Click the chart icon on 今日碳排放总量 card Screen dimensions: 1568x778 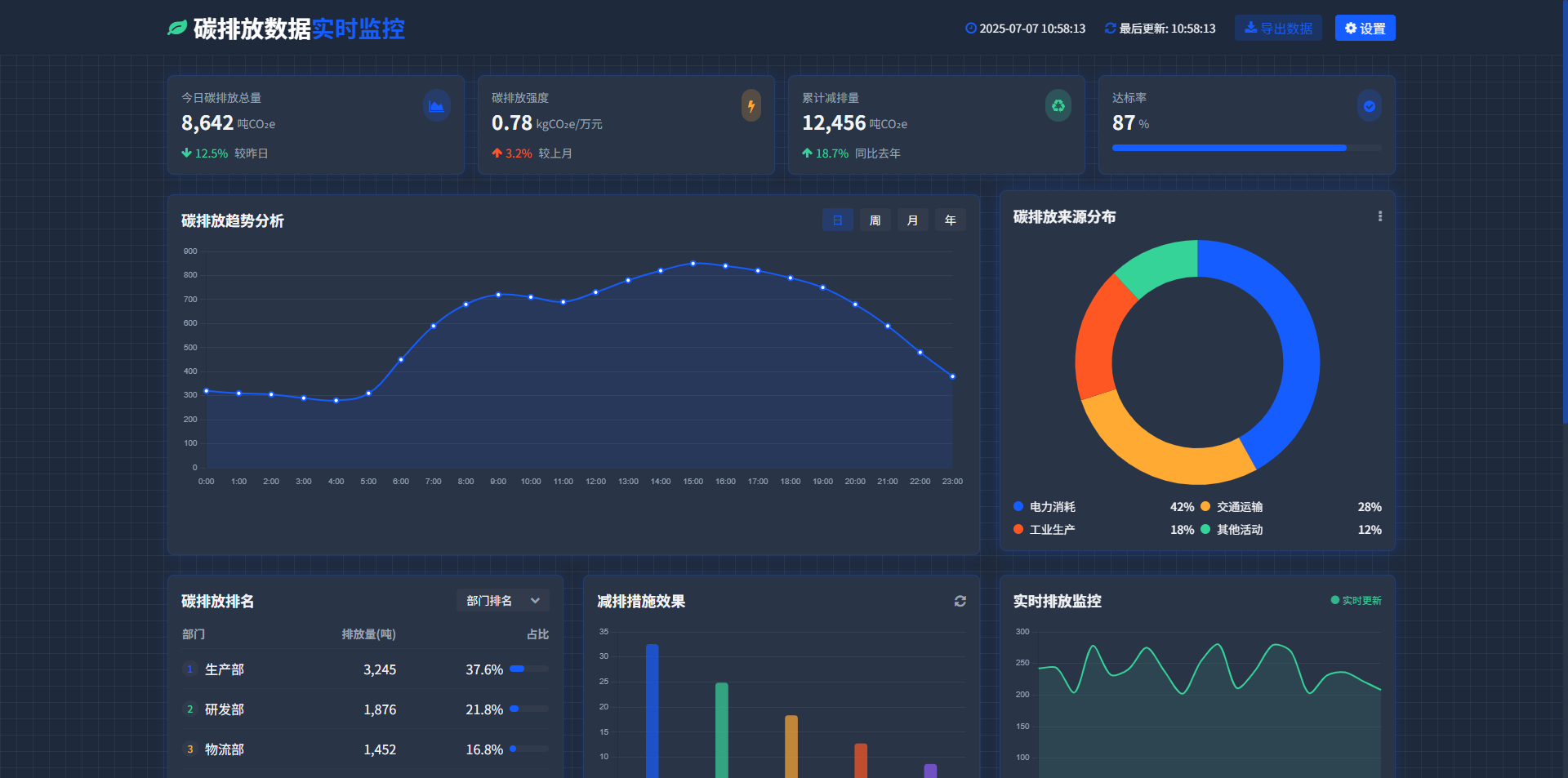[x=437, y=105]
